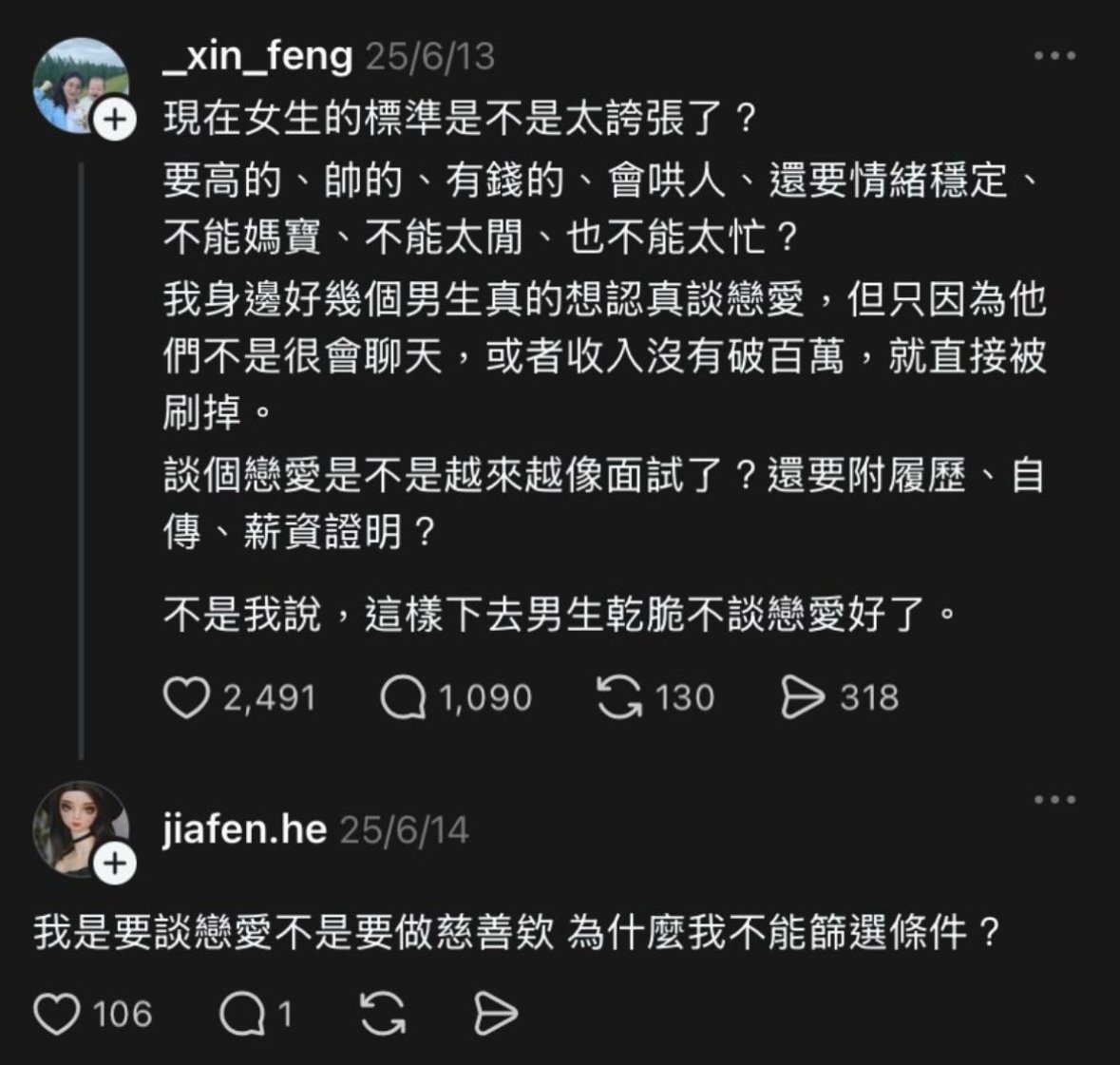Open the more options menu on _xin_feng post
Viewport: 1120px width, 1065px height.
(1054, 57)
